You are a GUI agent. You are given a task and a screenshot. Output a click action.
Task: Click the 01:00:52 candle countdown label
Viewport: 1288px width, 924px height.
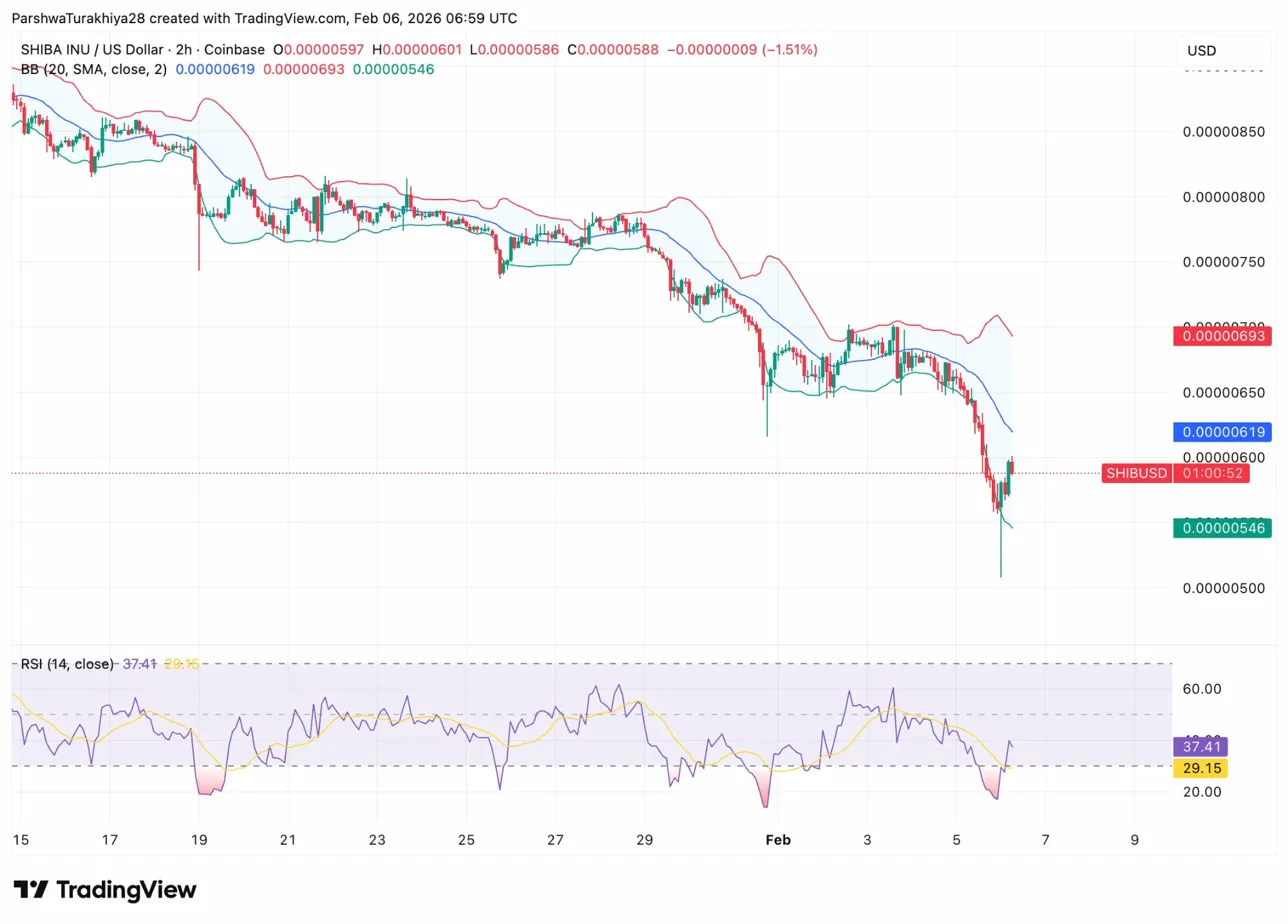[1212, 473]
